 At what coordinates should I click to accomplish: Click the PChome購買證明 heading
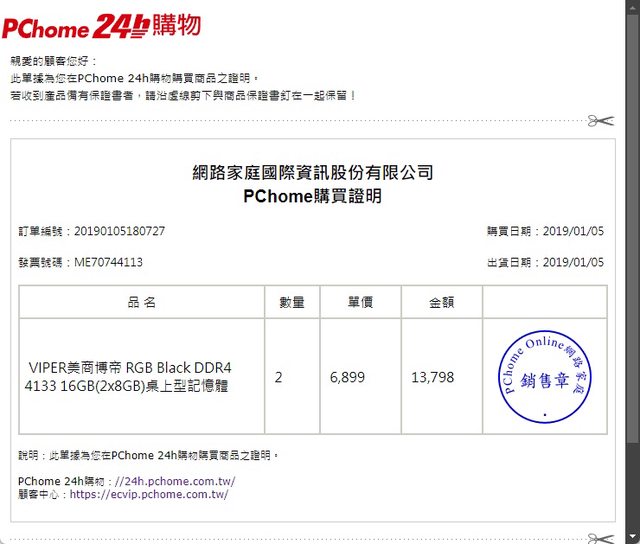coord(312,196)
